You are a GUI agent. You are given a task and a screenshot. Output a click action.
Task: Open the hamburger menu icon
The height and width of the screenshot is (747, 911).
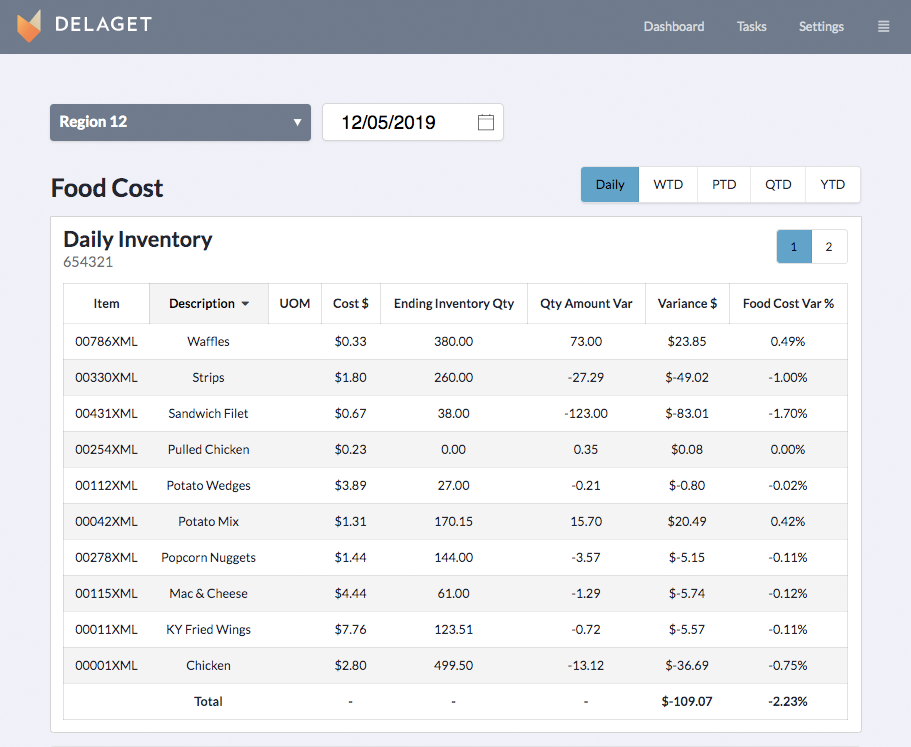(883, 27)
